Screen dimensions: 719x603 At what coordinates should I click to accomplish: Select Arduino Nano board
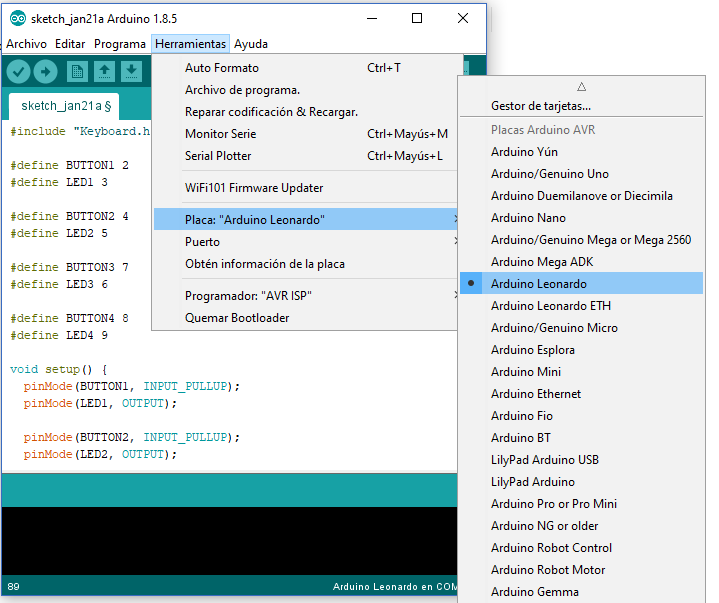581,218
